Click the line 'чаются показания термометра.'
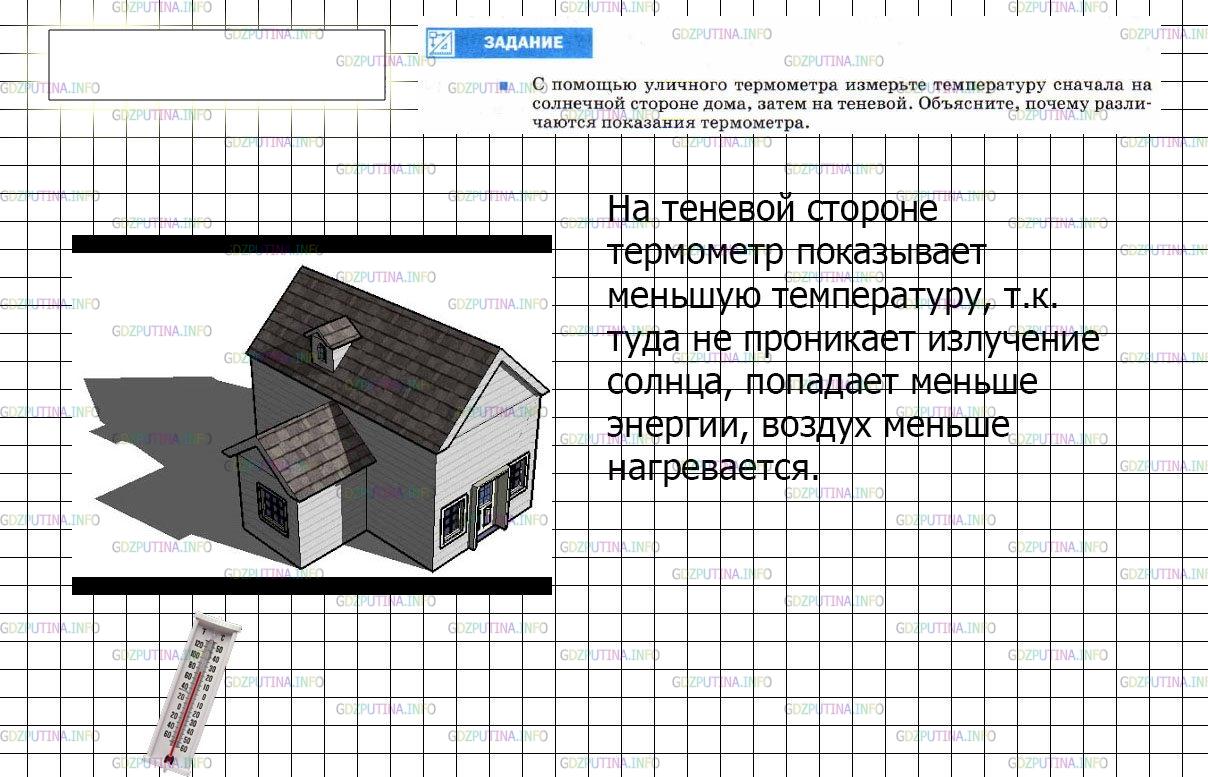The width and height of the screenshot is (1208, 777). tap(669, 123)
